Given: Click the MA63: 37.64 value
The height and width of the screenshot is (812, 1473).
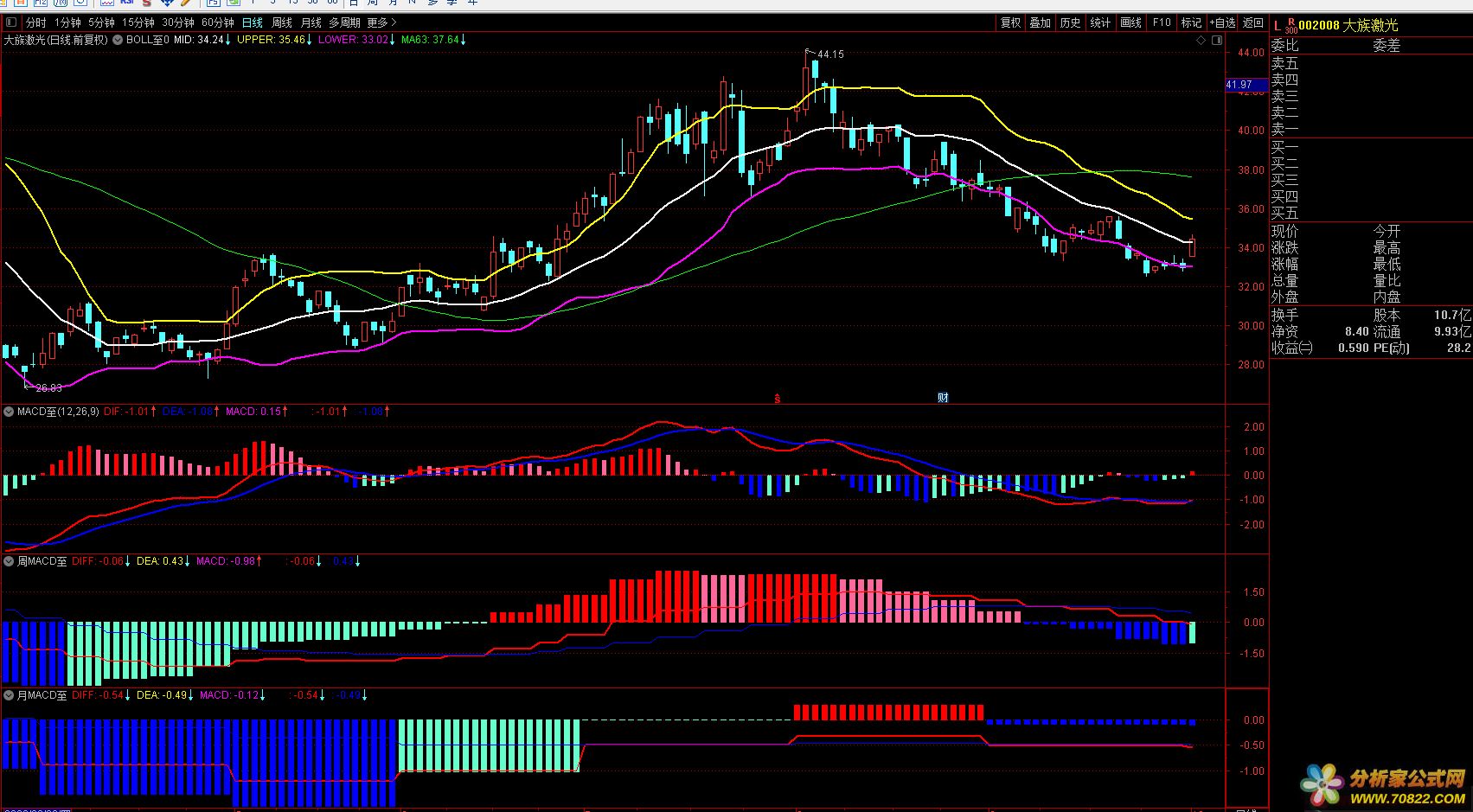Looking at the screenshot, I should (432, 40).
